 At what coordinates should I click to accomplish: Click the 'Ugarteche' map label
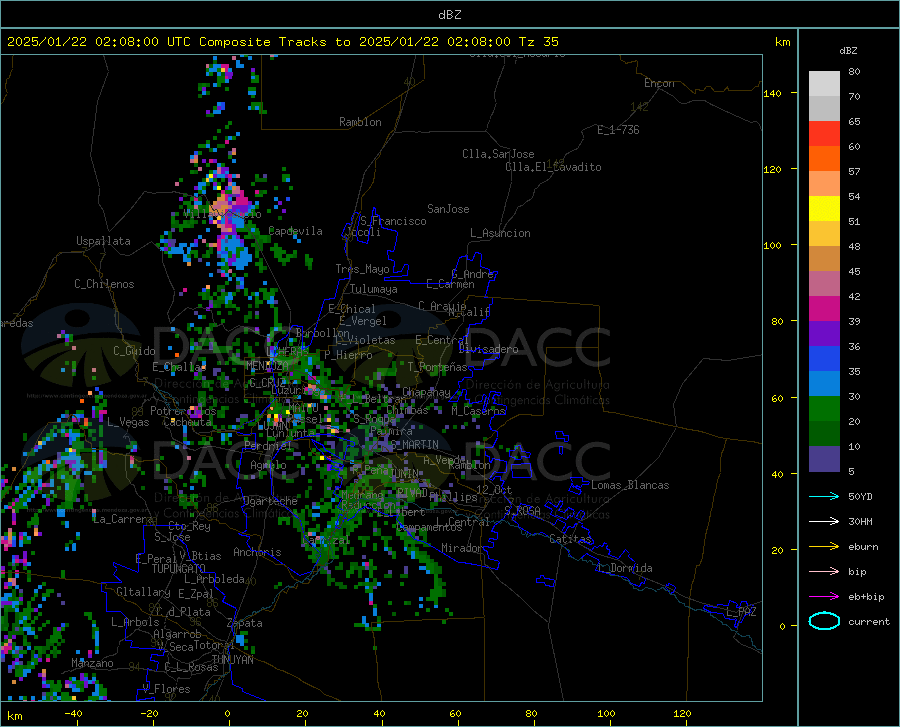pyautogui.click(x=270, y=501)
